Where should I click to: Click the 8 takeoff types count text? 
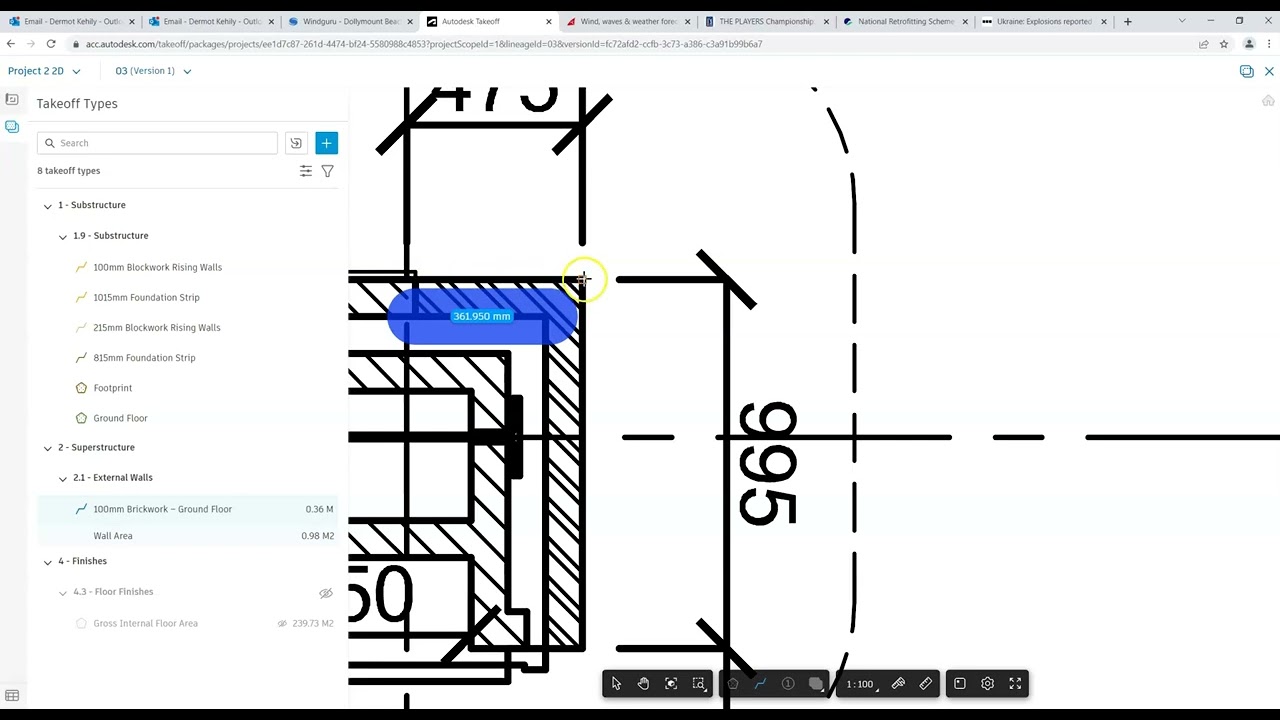(x=69, y=171)
